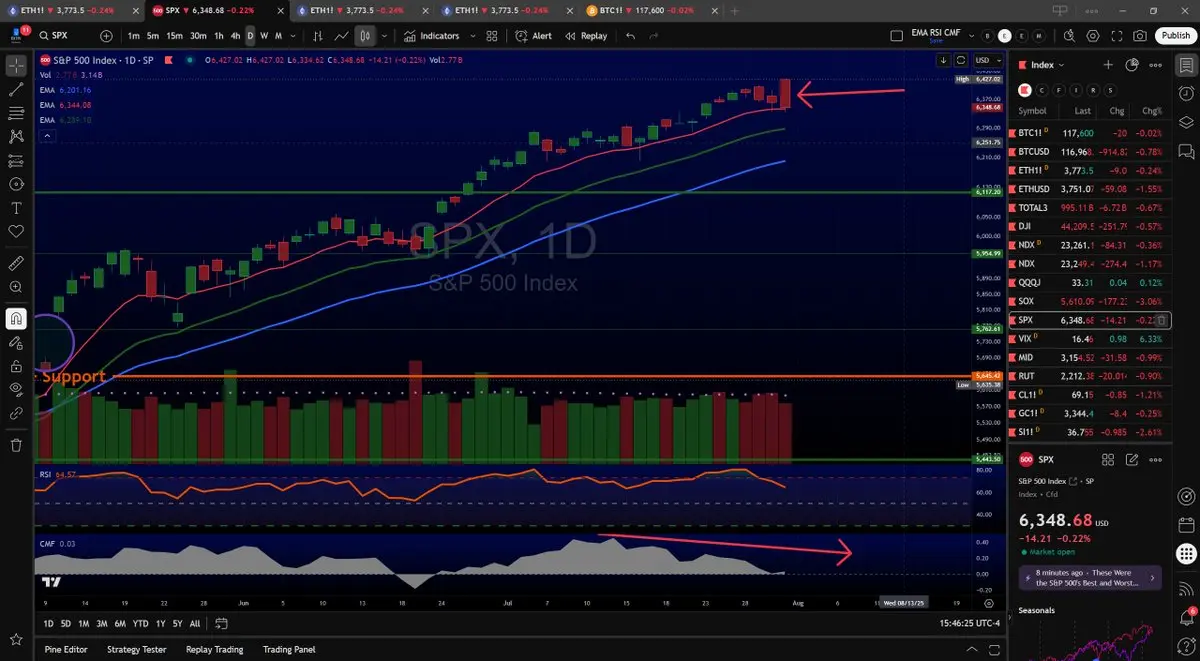The height and width of the screenshot is (661, 1200).
Task: Switch to 4h timeframe
Action: pos(235,36)
